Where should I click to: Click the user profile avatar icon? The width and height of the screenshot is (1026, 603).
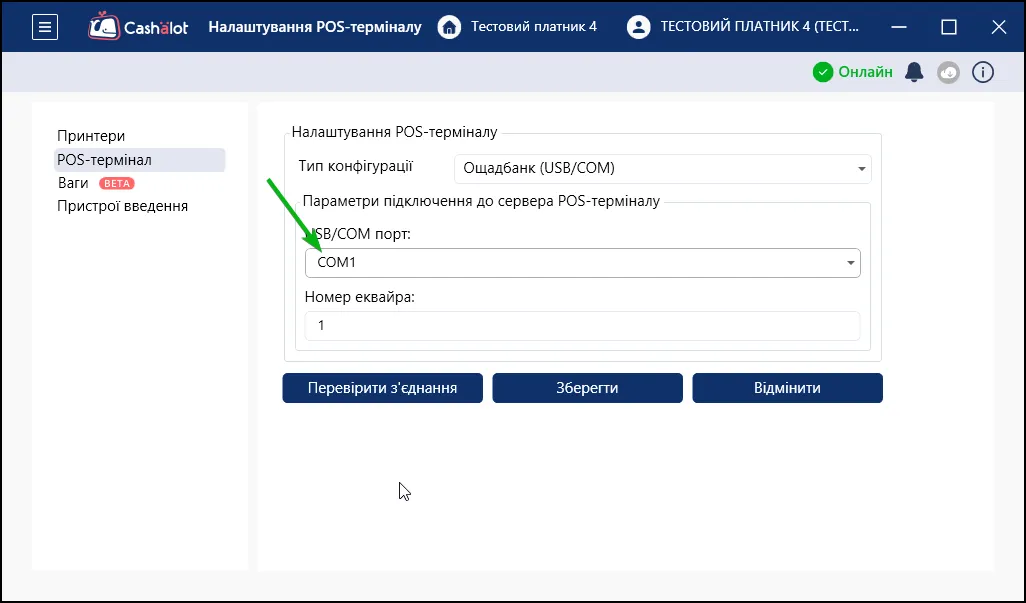coord(639,27)
